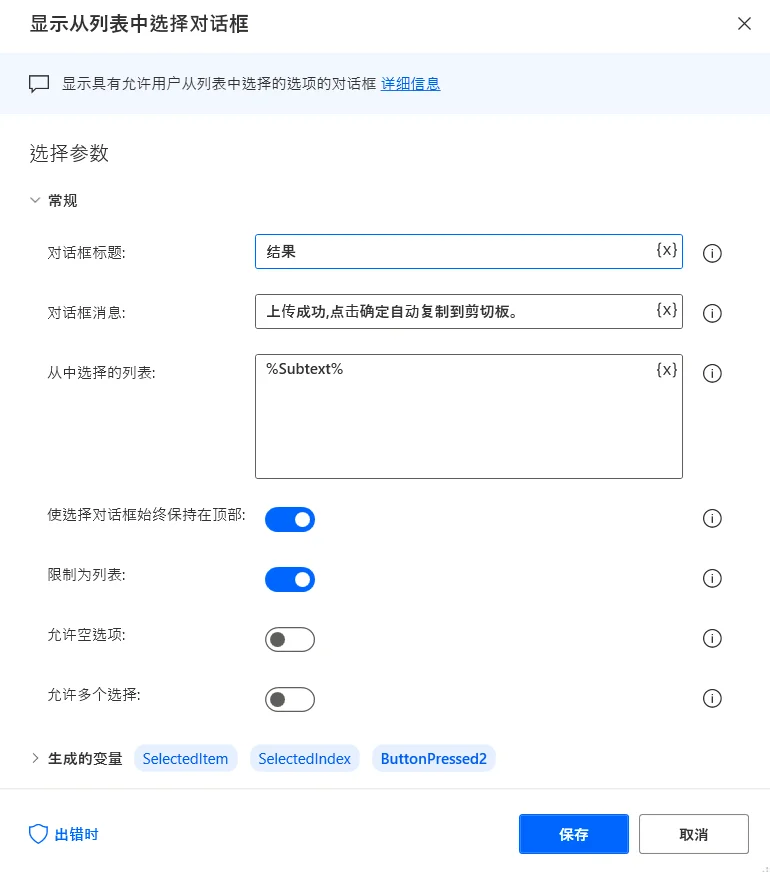Open 出错时 error handling settings
Image resolution: width=770 pixels, height=872 pixels.
pyautogui.click(x=64, y=834)
